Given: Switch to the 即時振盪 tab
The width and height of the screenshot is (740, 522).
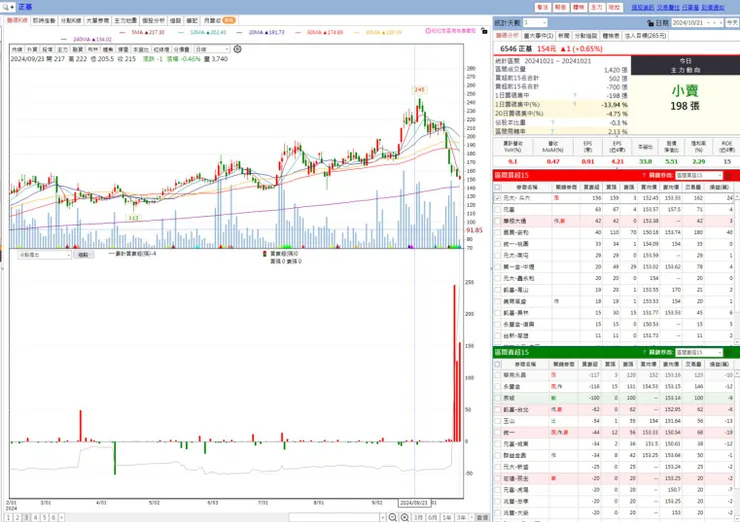Looking at the screenshot, I should (x=44, y=20).
